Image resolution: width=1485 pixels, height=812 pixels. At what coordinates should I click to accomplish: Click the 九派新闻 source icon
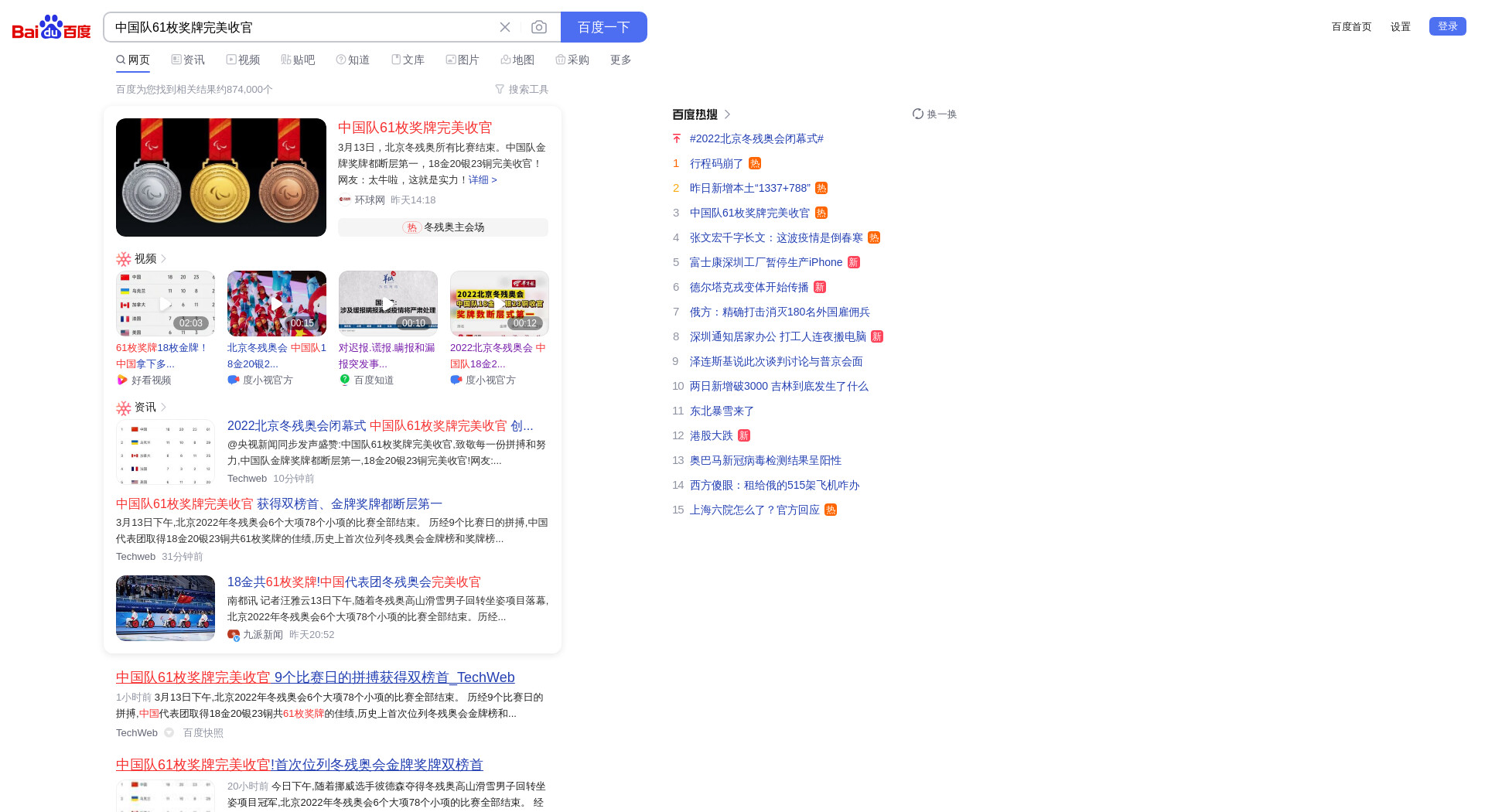[234, 634]
